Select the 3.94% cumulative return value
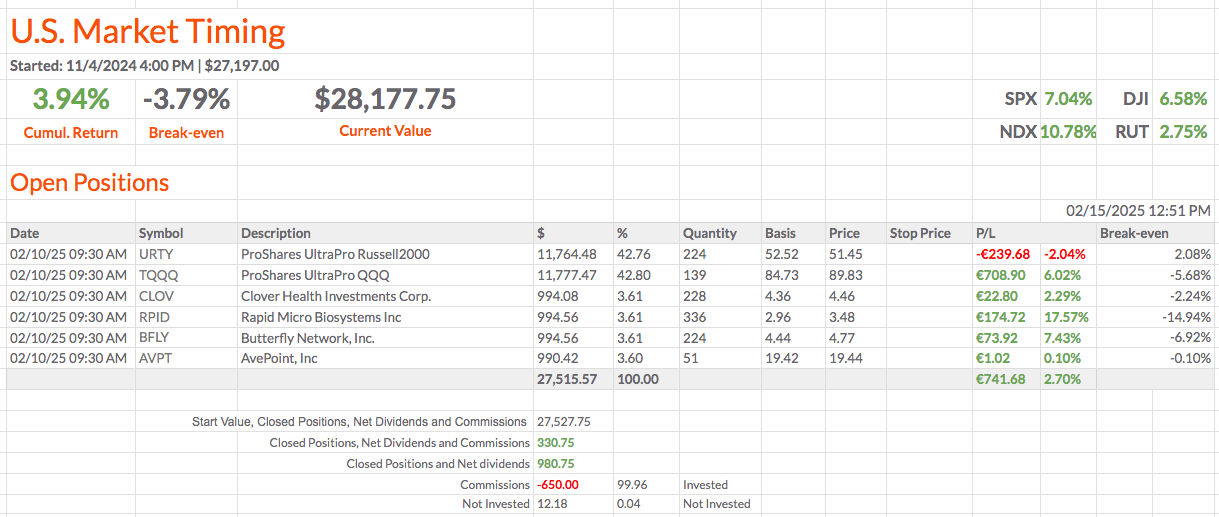The image size is (1219, 517). point(70,99)
